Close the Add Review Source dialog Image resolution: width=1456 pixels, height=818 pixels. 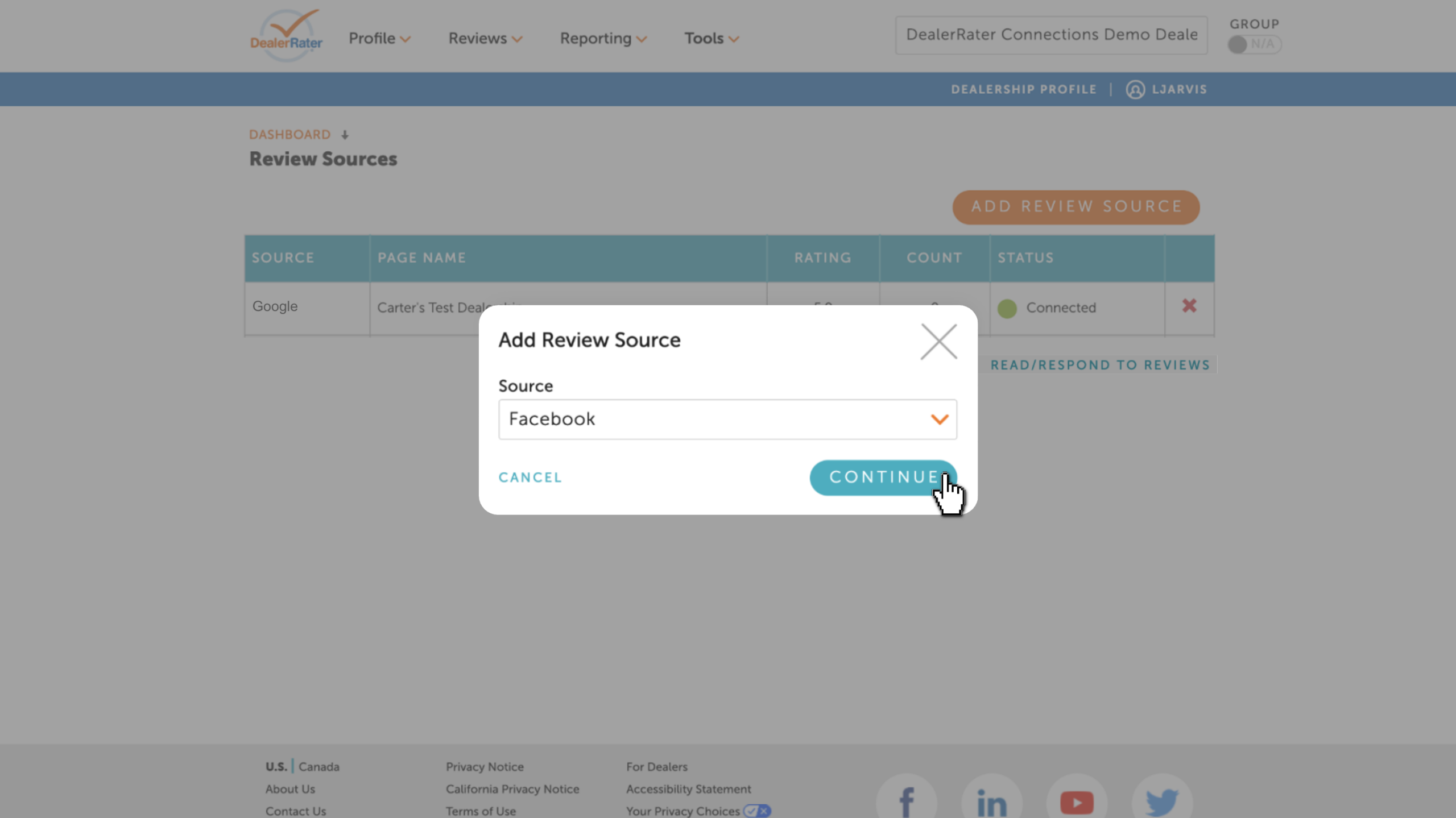pyautogui.click(x=938, y=342)
